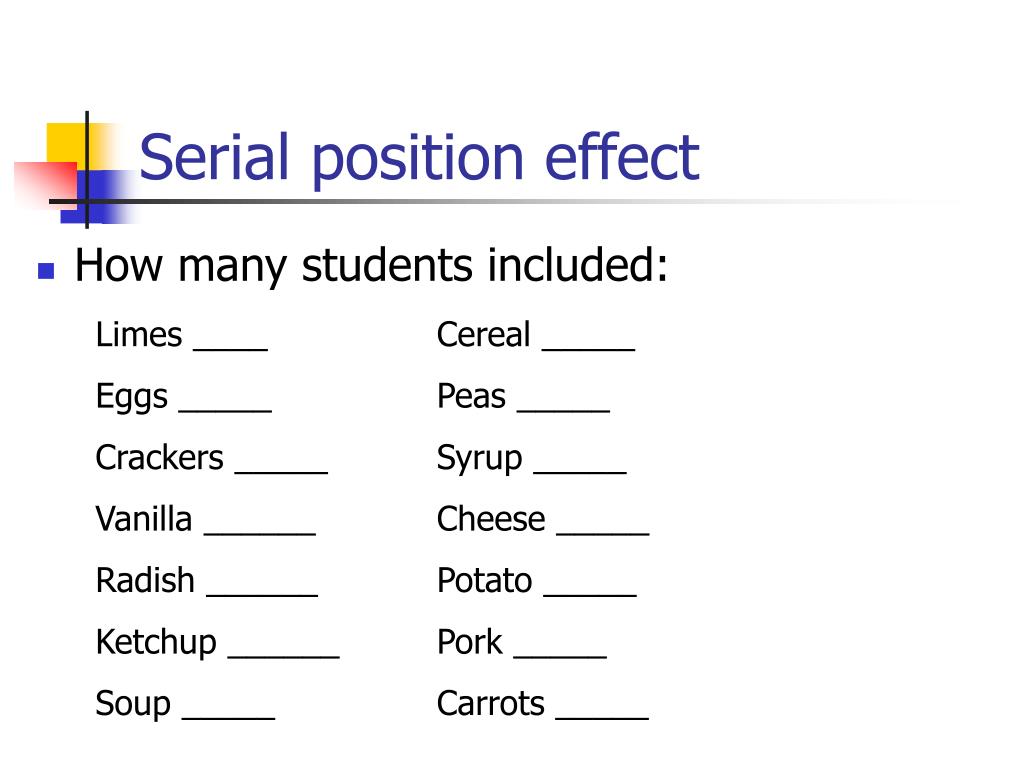
Task: Click the blank line after Soup
Action: (229, 717)
